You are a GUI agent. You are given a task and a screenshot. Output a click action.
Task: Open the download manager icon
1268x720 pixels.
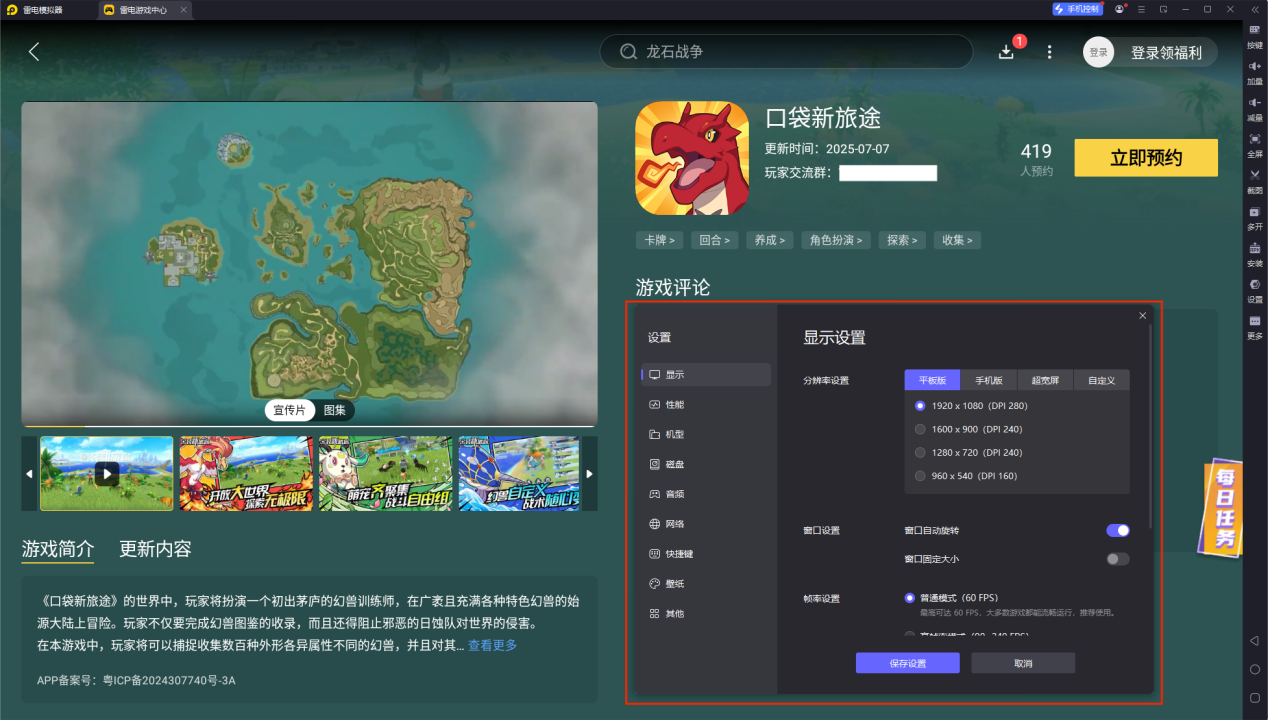click(x=1006, y=52)
